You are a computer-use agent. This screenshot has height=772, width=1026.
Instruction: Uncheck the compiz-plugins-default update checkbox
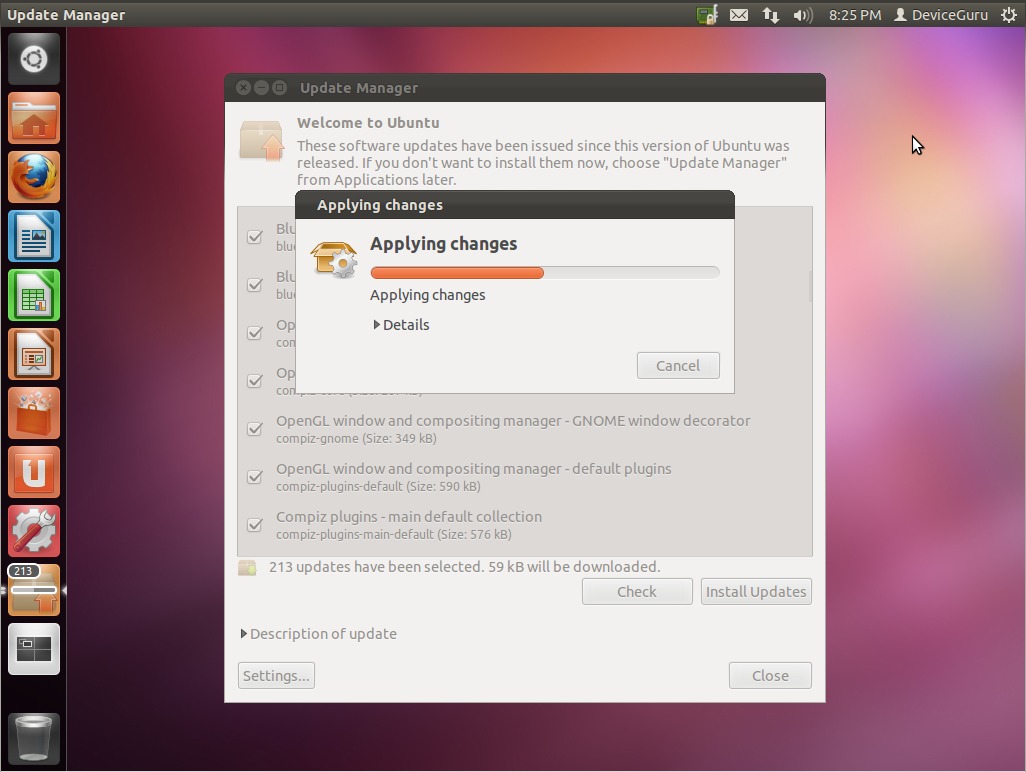click(255, 477)
